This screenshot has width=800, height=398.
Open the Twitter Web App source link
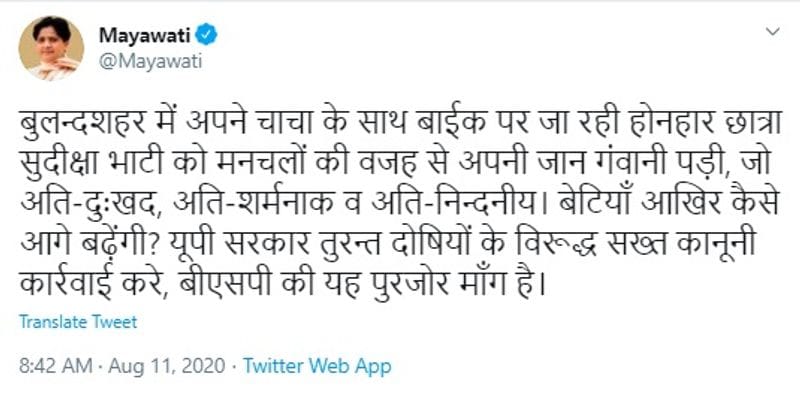pyautogui.click(x=317, y=366)
